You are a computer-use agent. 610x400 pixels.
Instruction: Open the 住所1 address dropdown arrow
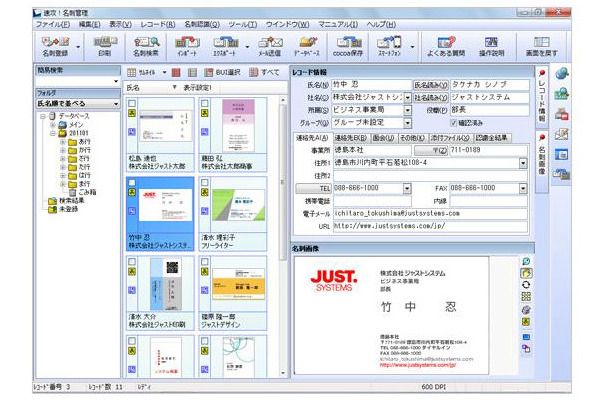point(523,163)
